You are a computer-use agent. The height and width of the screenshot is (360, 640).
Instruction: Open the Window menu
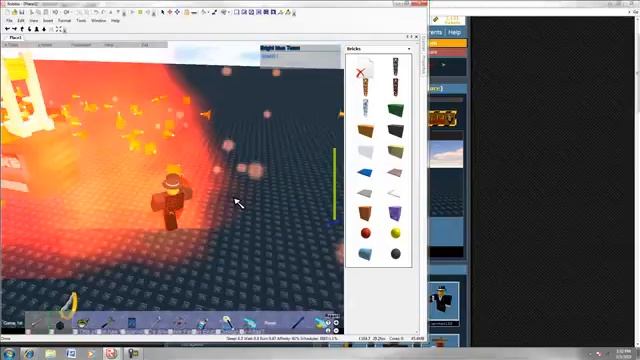click(x=98, y=20)
